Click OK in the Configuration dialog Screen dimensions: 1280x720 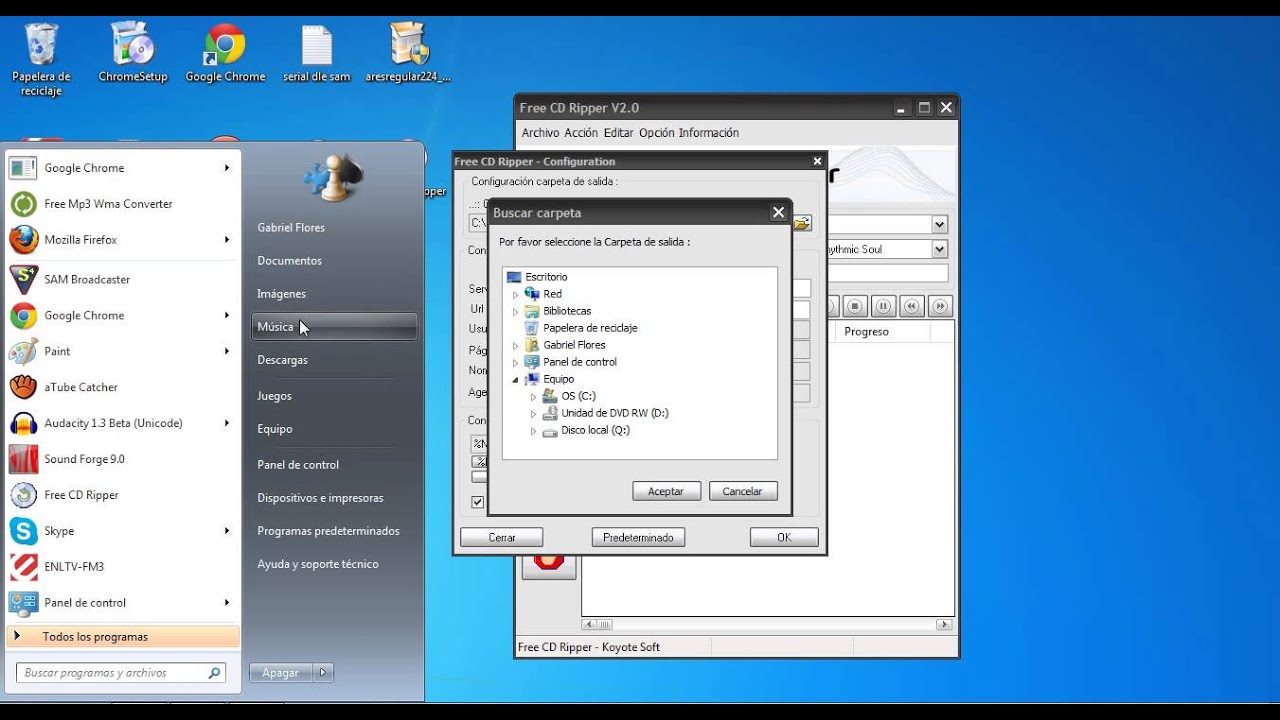tap(784, 537)
